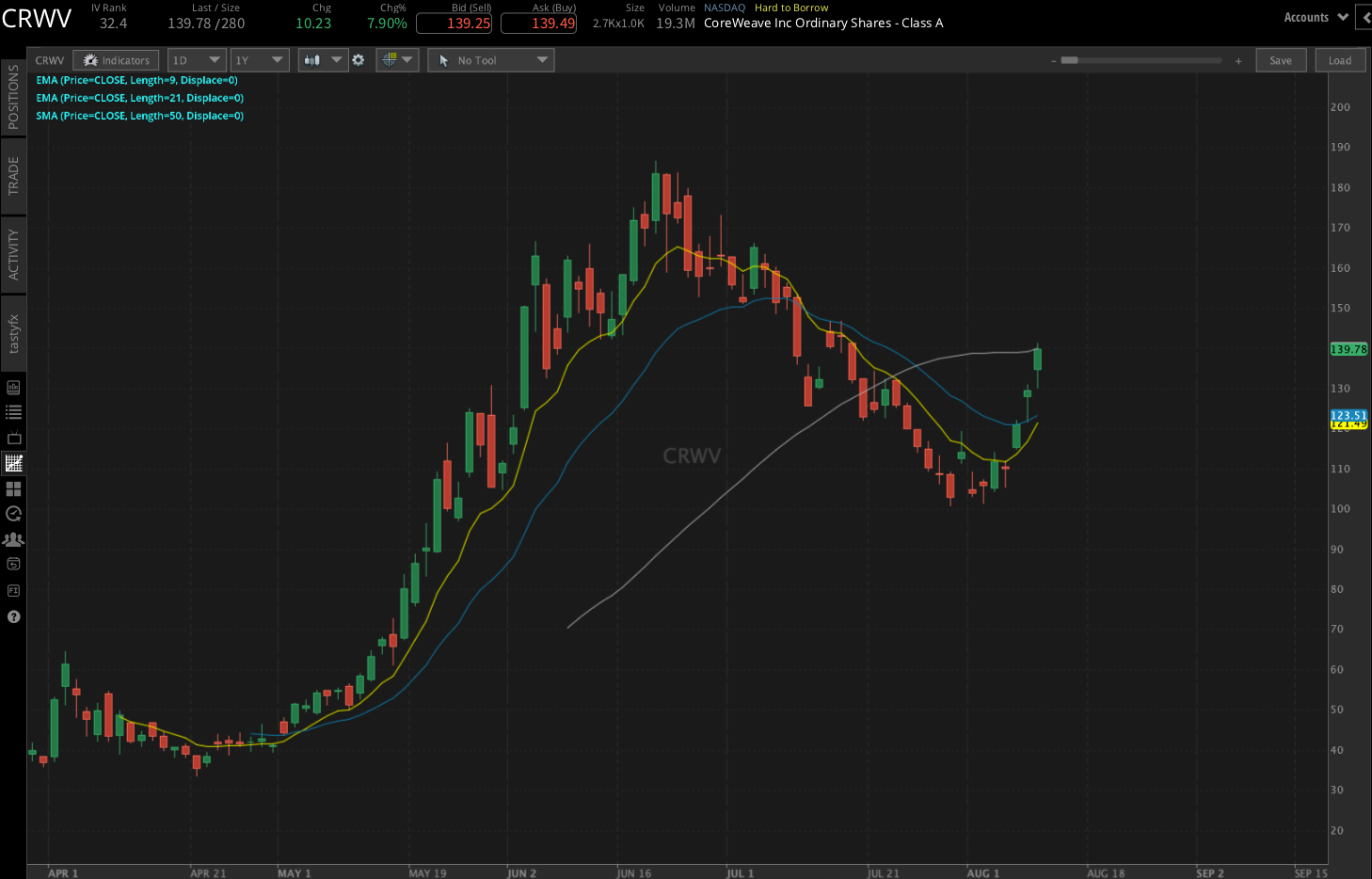This screenshot has width=1372, height=879.
Task: Open the video/TV panel icon
Action: coord(13,438)
